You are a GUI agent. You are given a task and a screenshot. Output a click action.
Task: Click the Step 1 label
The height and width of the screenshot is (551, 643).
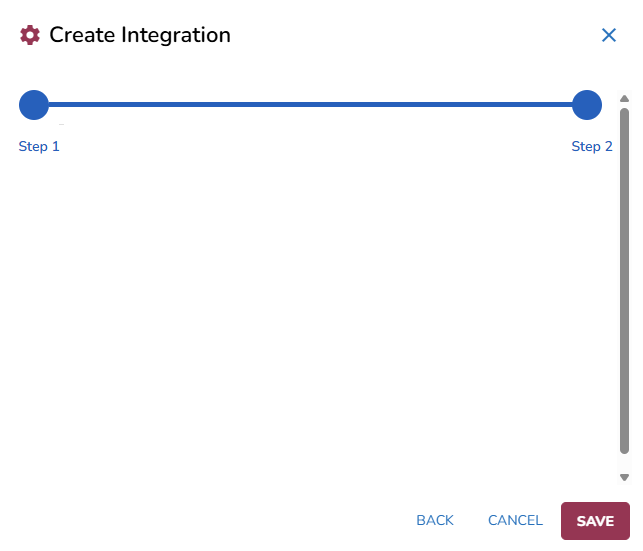(x=39, y=147)
